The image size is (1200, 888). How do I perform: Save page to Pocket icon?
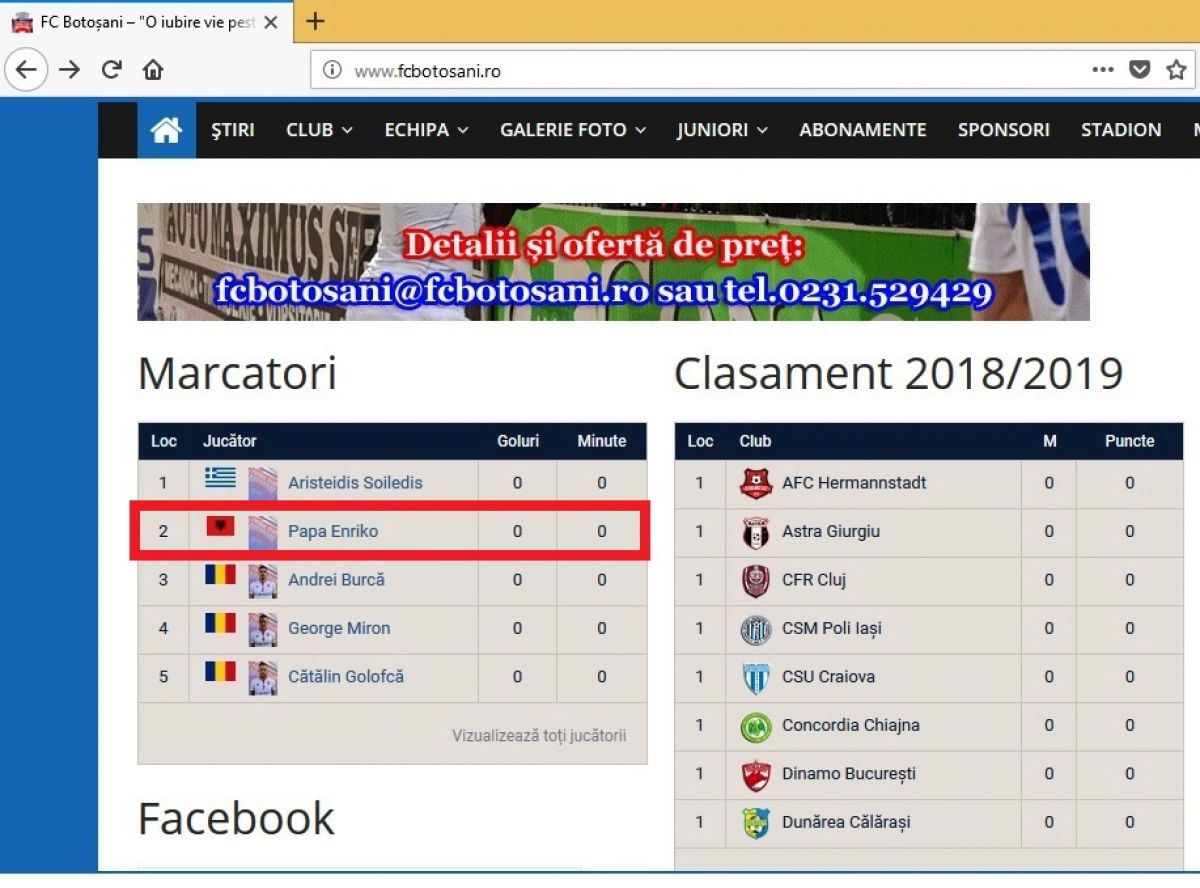click(x=1139, y=70)
